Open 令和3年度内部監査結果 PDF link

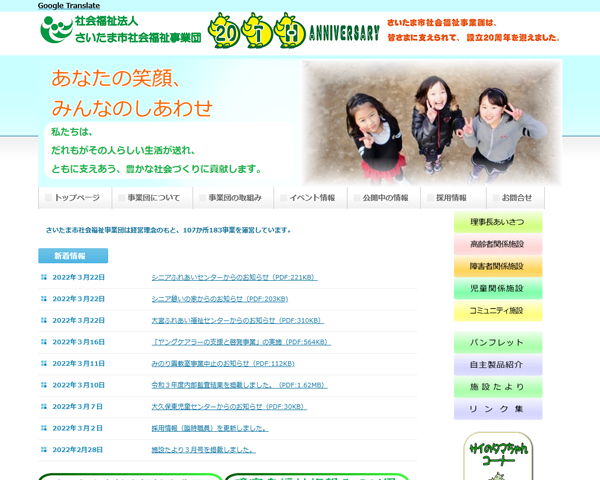(x=239, y=385)
